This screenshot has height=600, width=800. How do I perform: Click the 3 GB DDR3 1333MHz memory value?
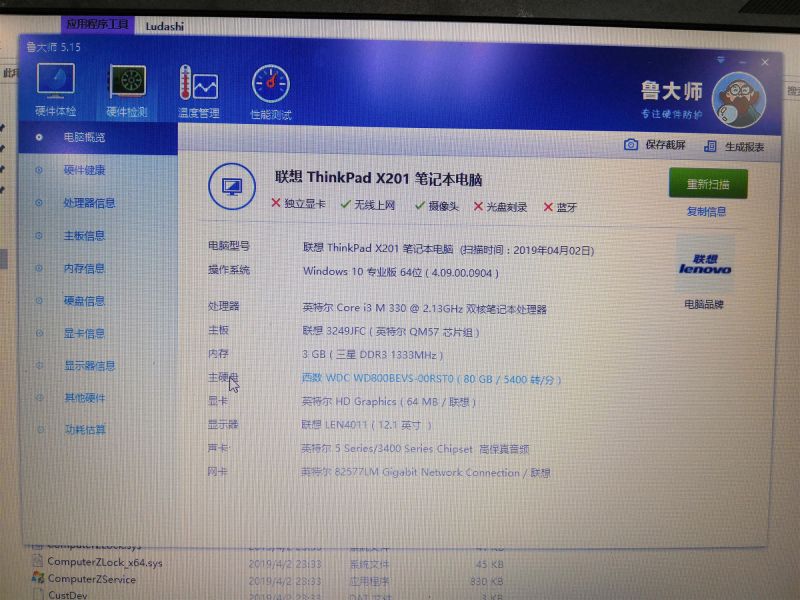coord(372,355)
